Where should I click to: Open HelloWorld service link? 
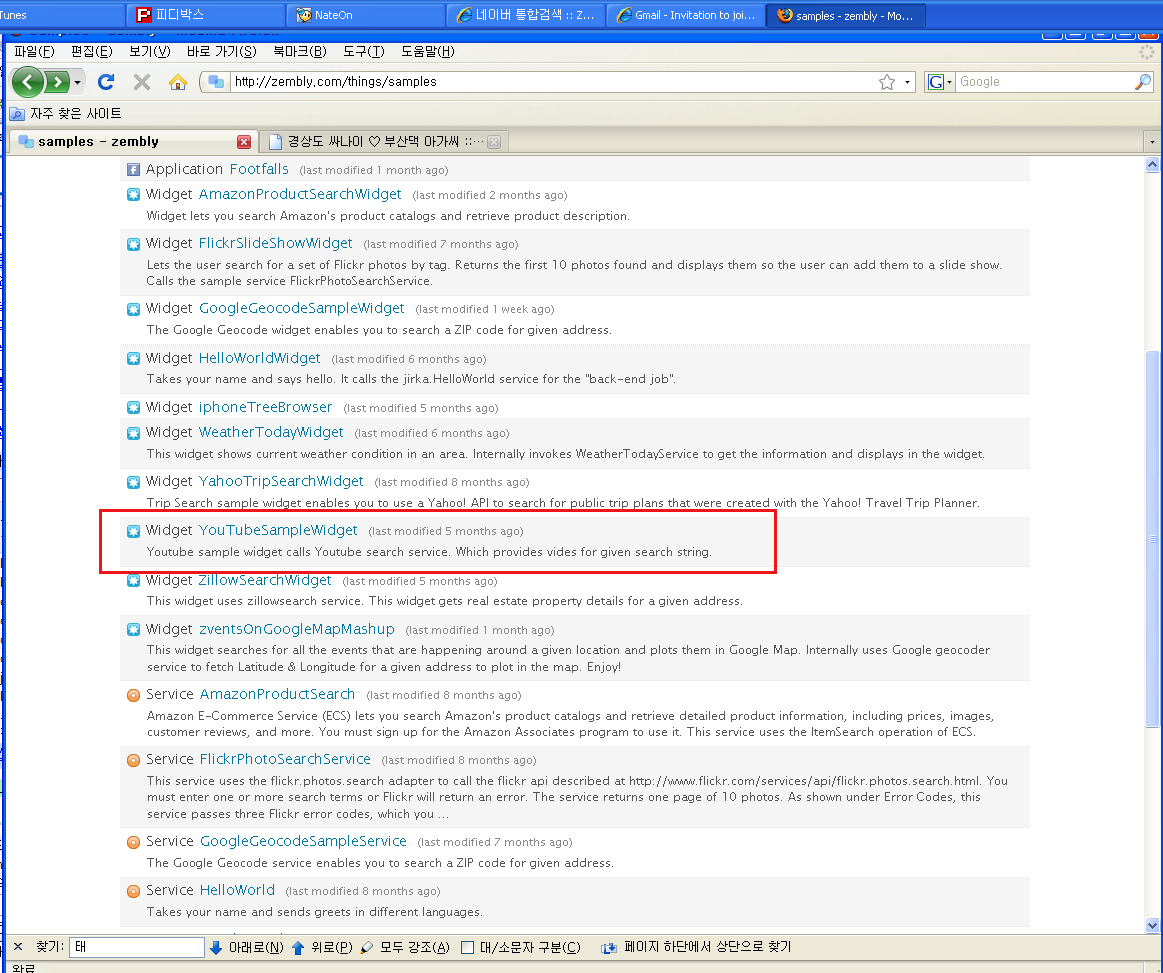tap(237, 890)
